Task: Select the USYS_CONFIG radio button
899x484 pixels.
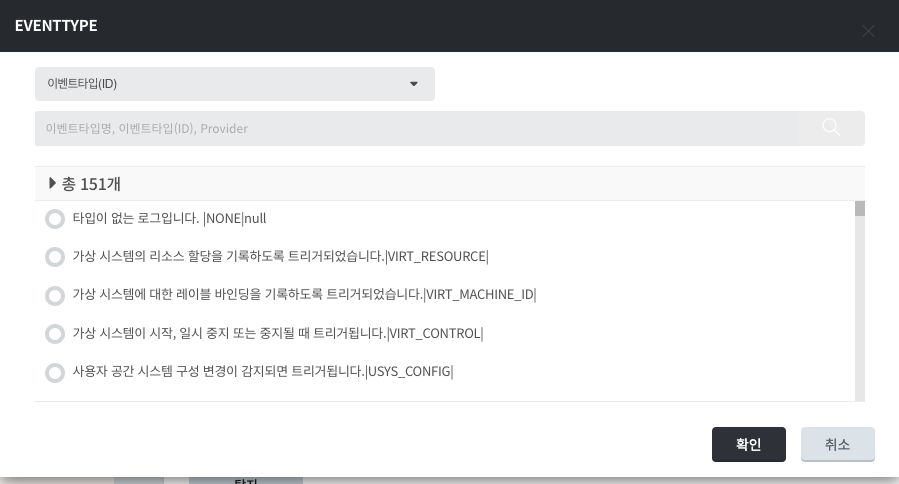Action: coord(55,373)
